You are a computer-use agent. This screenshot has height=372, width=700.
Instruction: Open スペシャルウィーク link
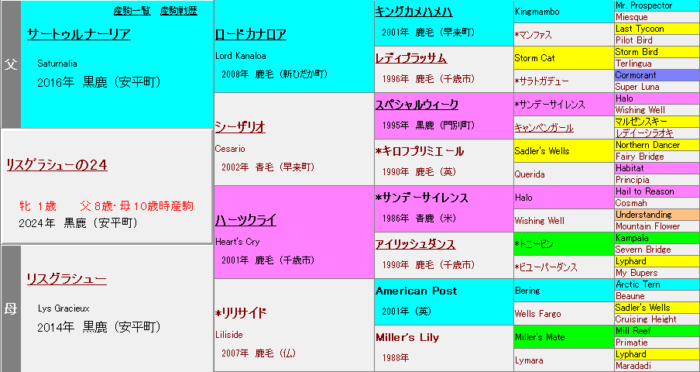tap(417, 104)
